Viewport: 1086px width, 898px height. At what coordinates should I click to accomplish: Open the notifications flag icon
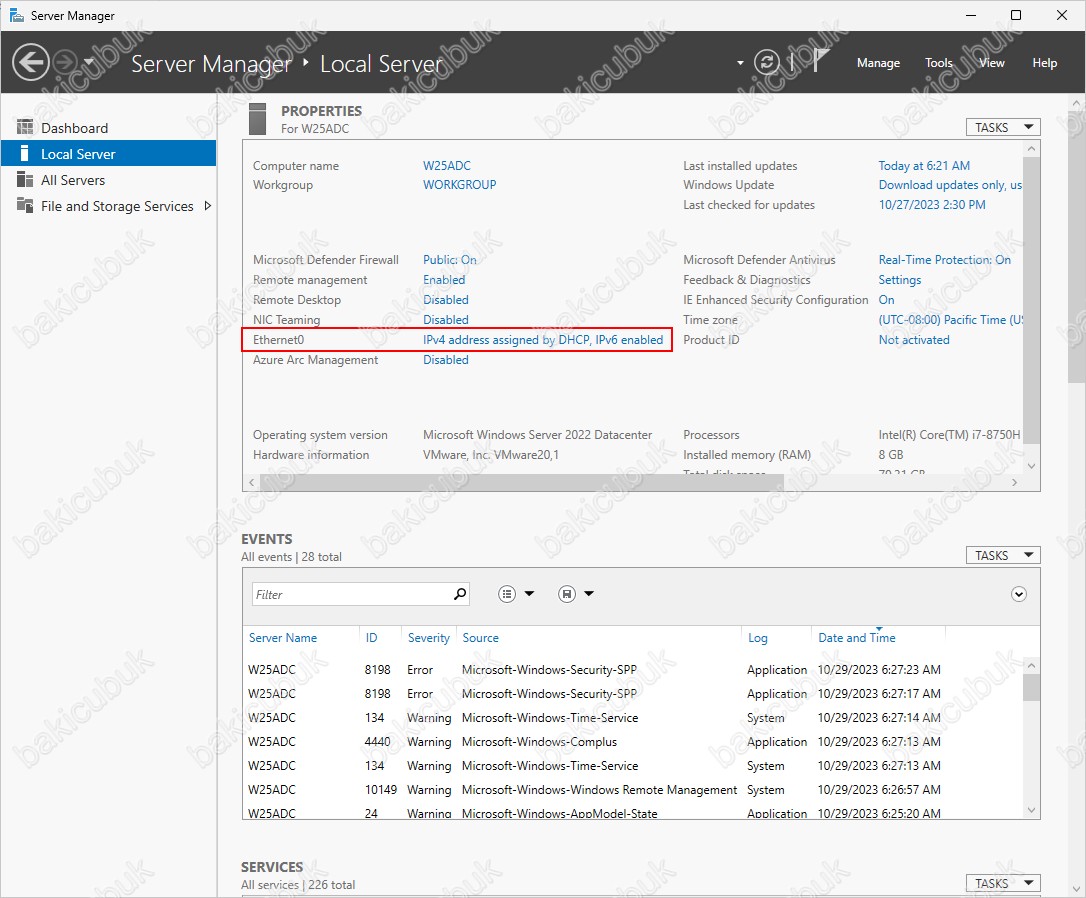(820, 61)
